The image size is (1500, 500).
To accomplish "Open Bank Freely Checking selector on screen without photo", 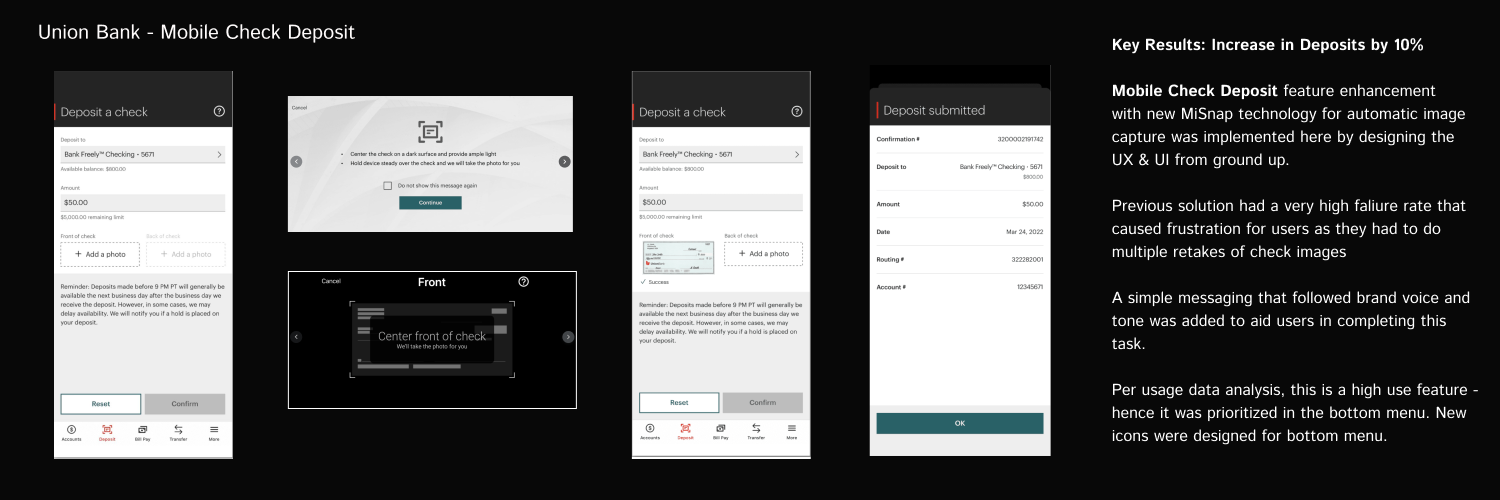I will tap(142, 155).
